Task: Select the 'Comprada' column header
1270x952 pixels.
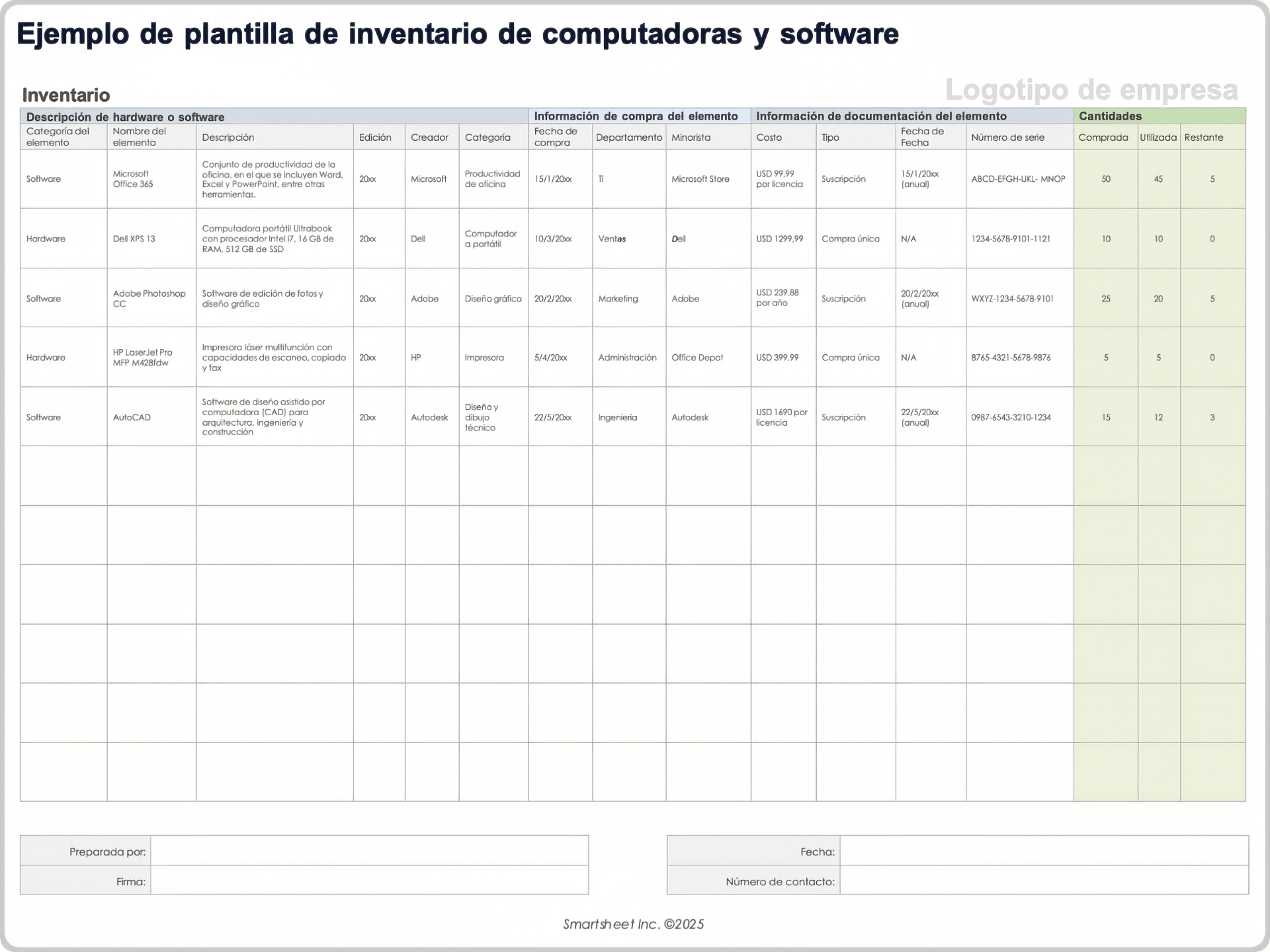Action: (1104, 137)
